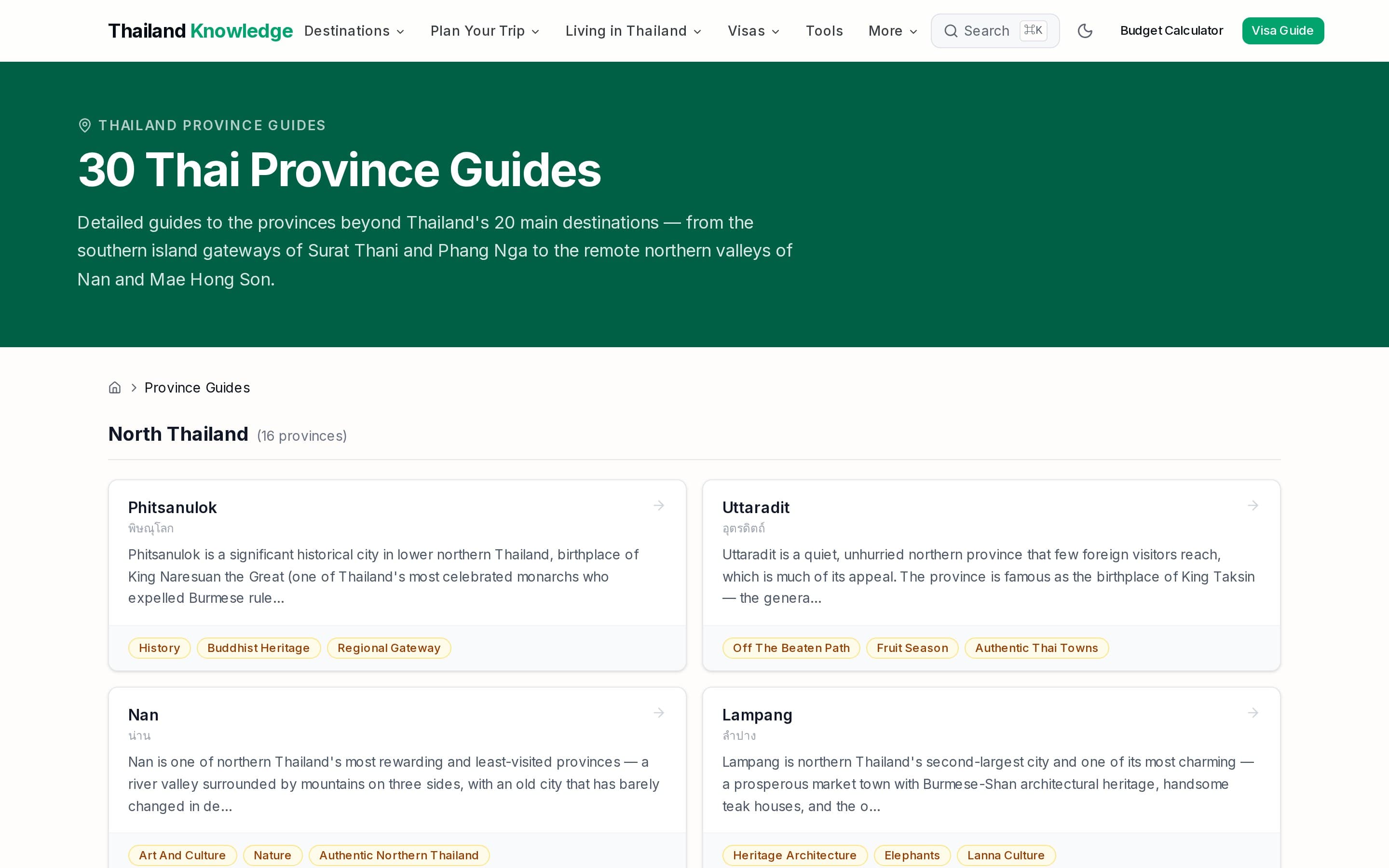
Task: Click the Nan description paragraph
Action: pos(394,784)
